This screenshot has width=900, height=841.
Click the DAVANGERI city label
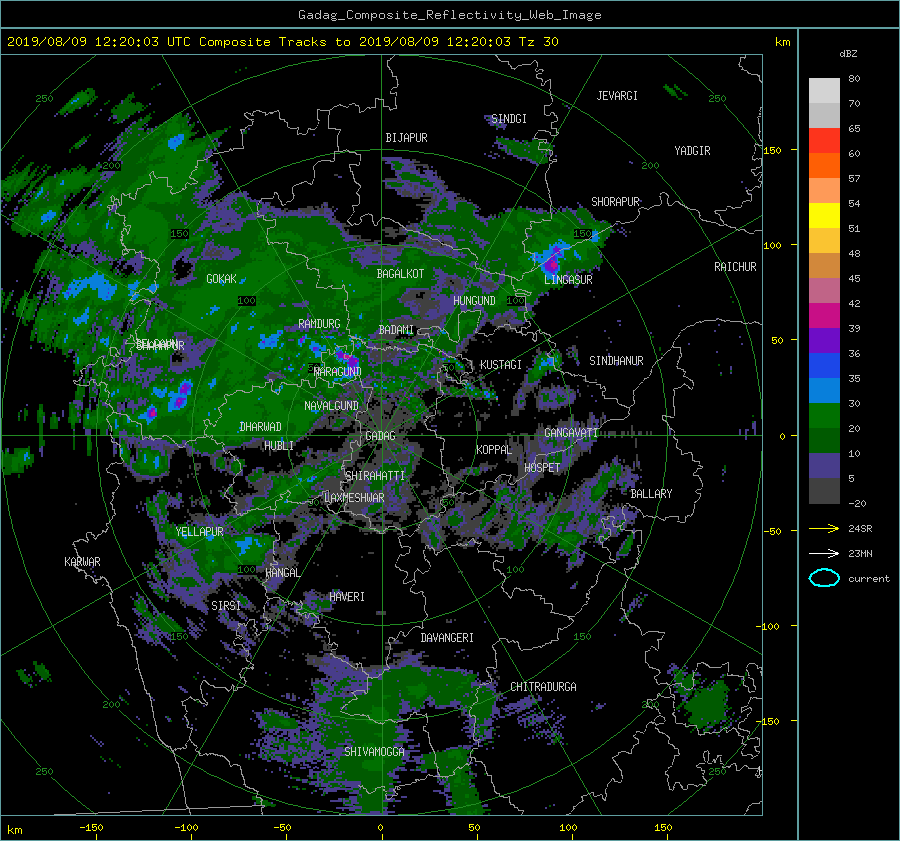tap(447, 638)
